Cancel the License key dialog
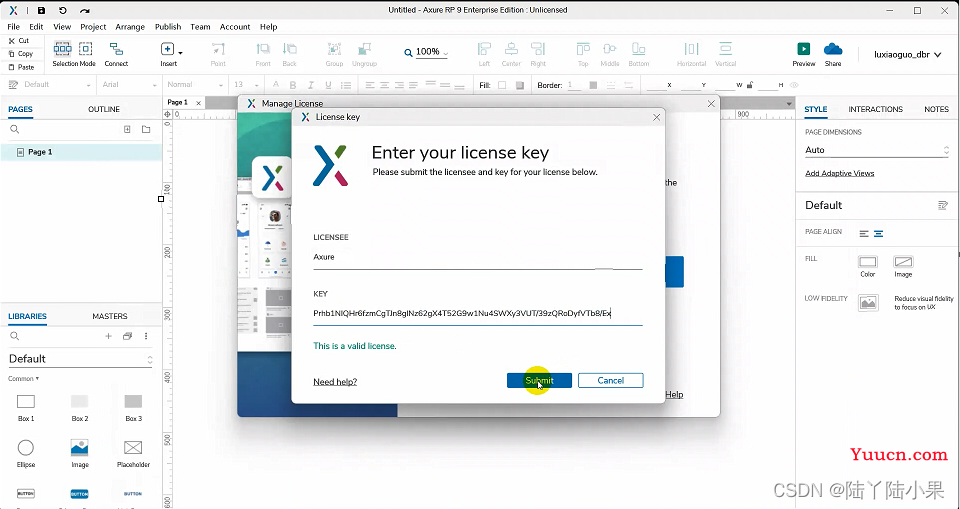 click(610, 380)
